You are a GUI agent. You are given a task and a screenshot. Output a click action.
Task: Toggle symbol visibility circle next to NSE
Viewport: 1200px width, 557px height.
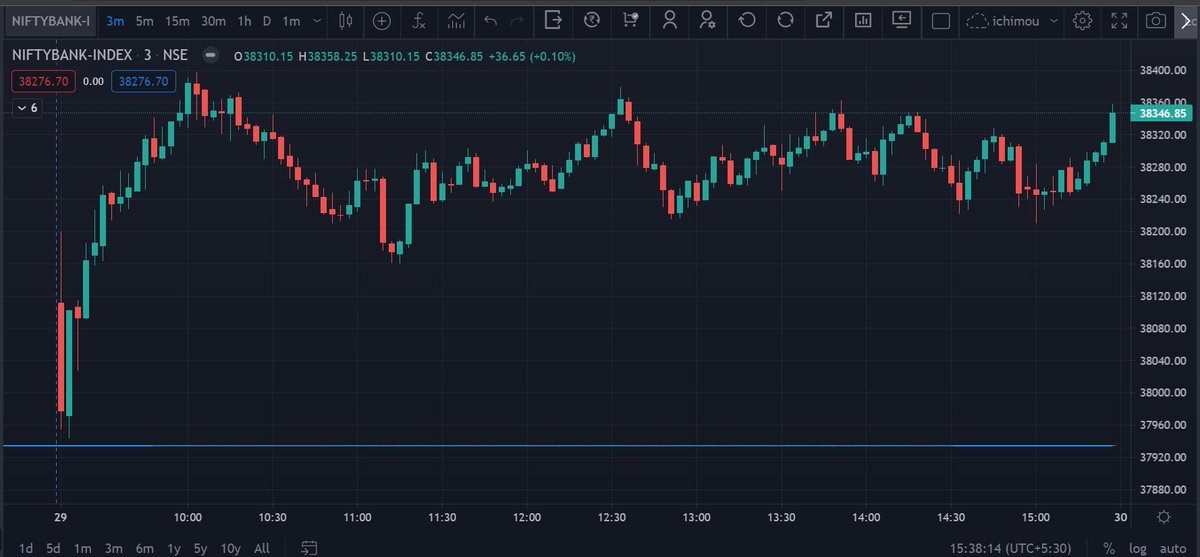(210, 56)
